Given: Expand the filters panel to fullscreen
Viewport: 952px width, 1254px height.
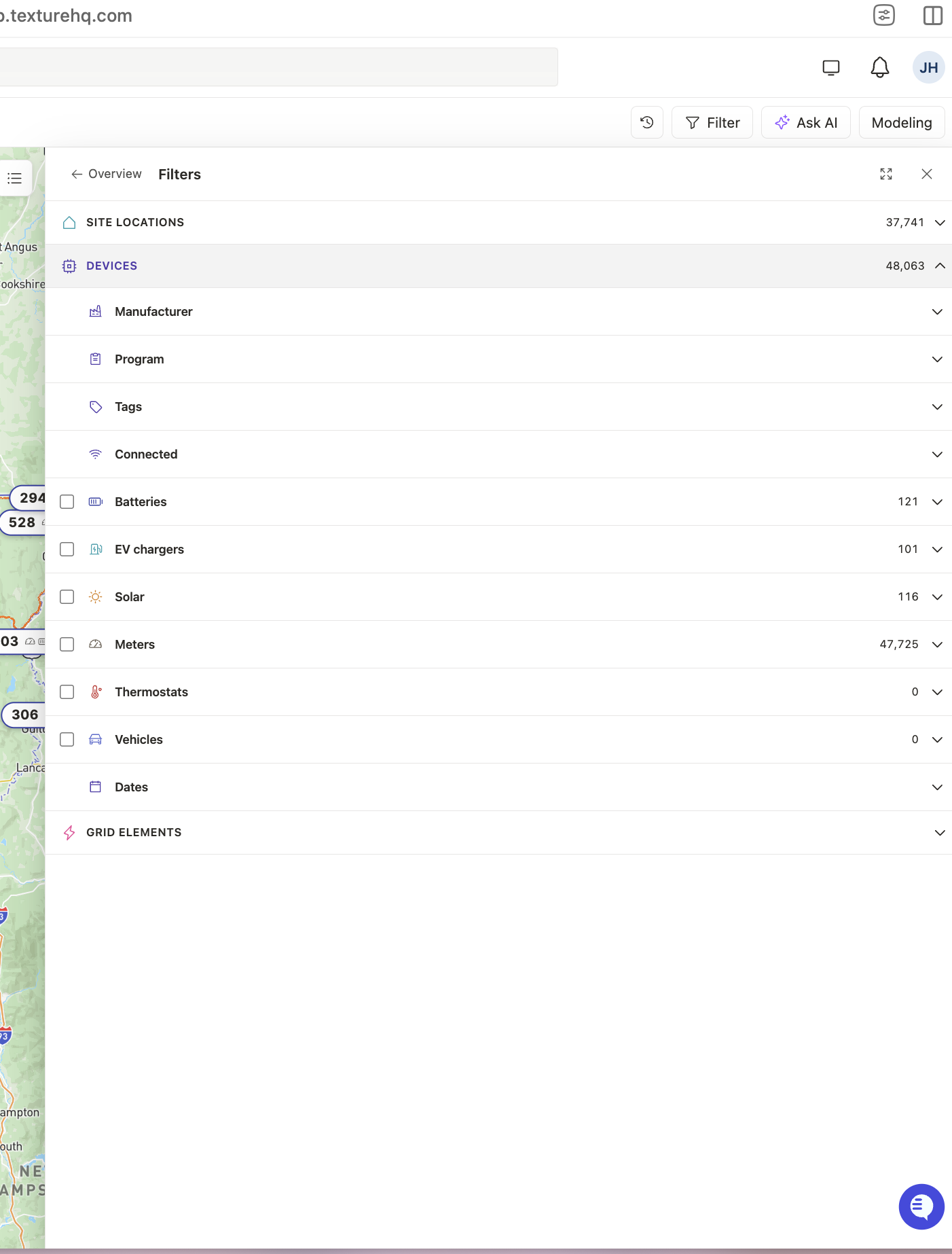Looking at the screenshot, I should (885, 174).
